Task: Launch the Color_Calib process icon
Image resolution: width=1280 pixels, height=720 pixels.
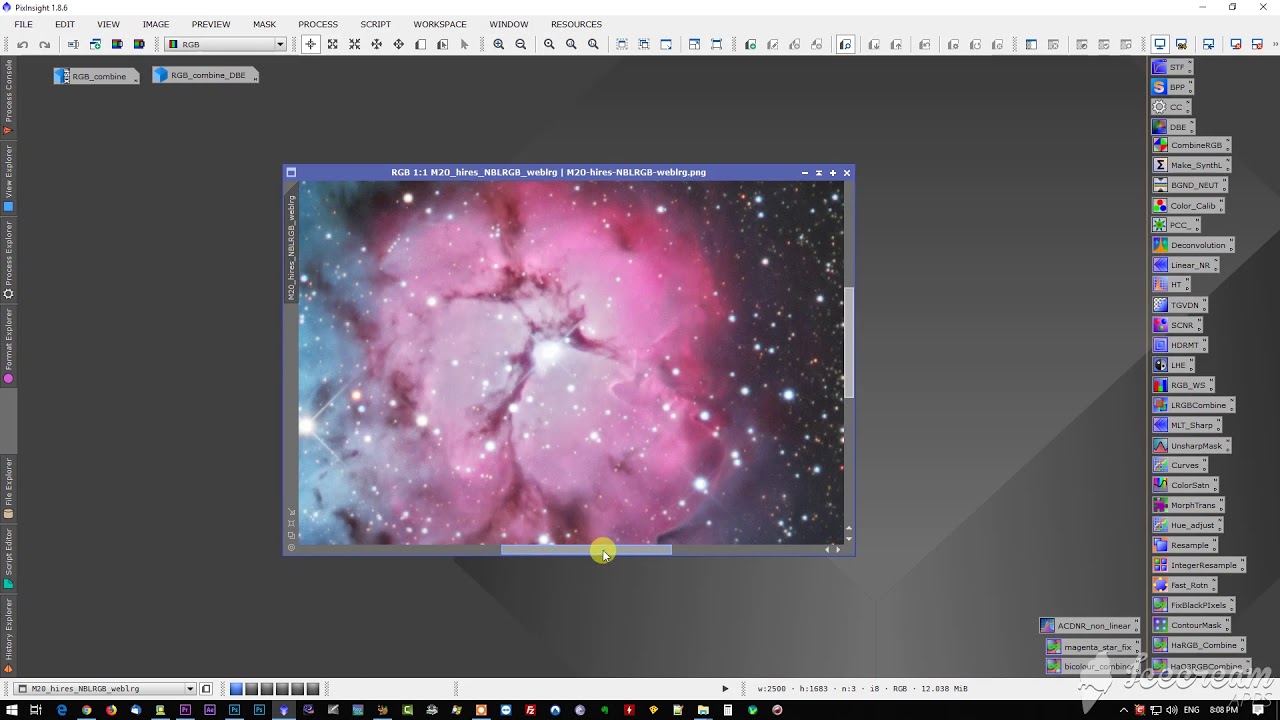Action: (x=1188, y=205)
